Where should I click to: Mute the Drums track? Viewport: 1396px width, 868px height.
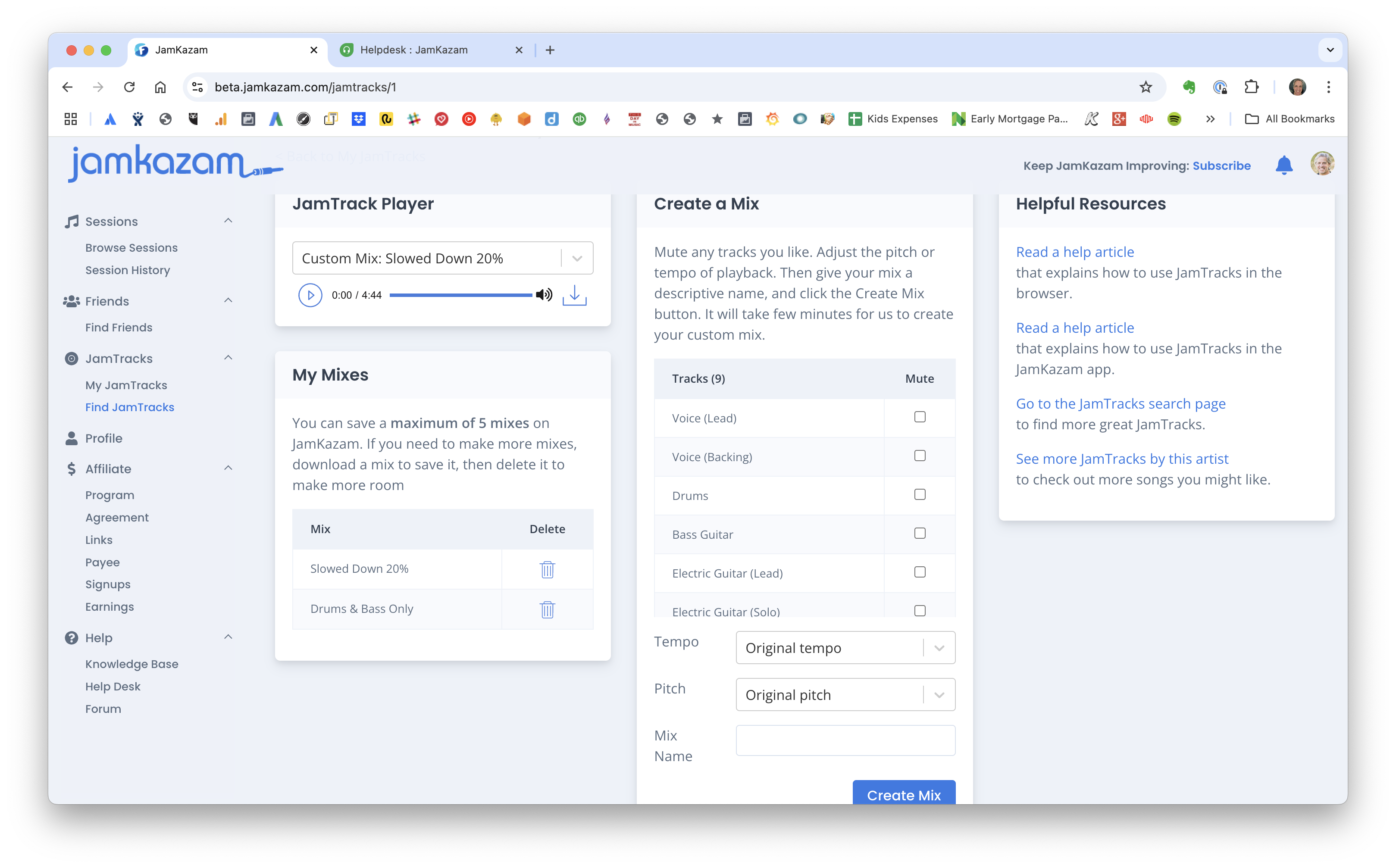[x=919, y=495]
